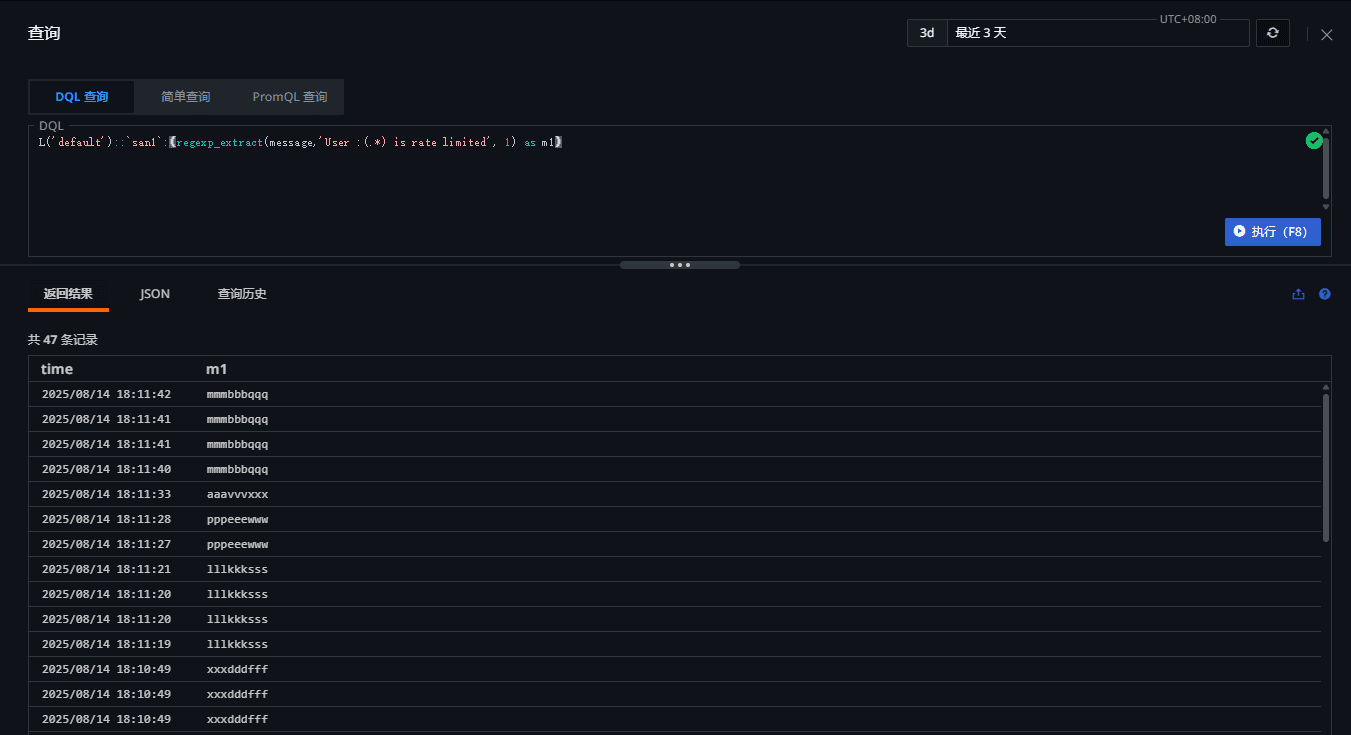Click the results table vertical scrollbar
Viewport: 1351px width, 735px height.
pyautogui.click(x=1326, y=468)
